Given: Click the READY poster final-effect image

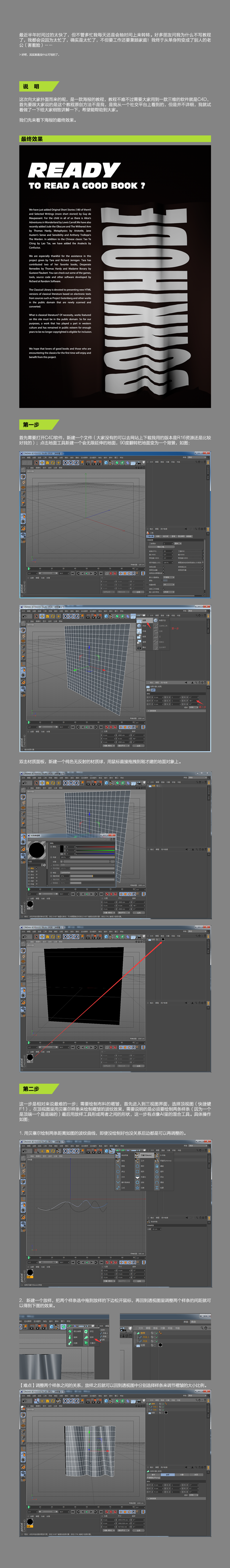Looking at the screenshot, I should (x=115, y=276).
